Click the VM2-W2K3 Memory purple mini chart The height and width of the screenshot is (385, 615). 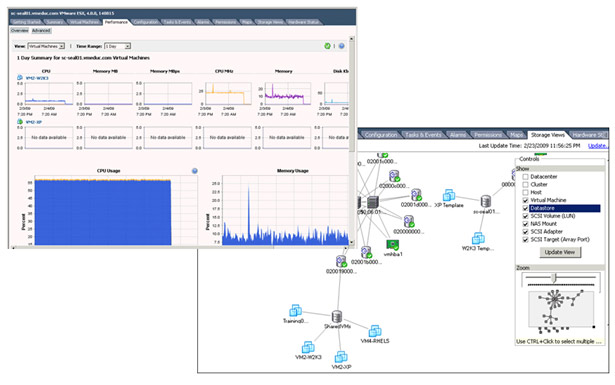coord(287,93)
